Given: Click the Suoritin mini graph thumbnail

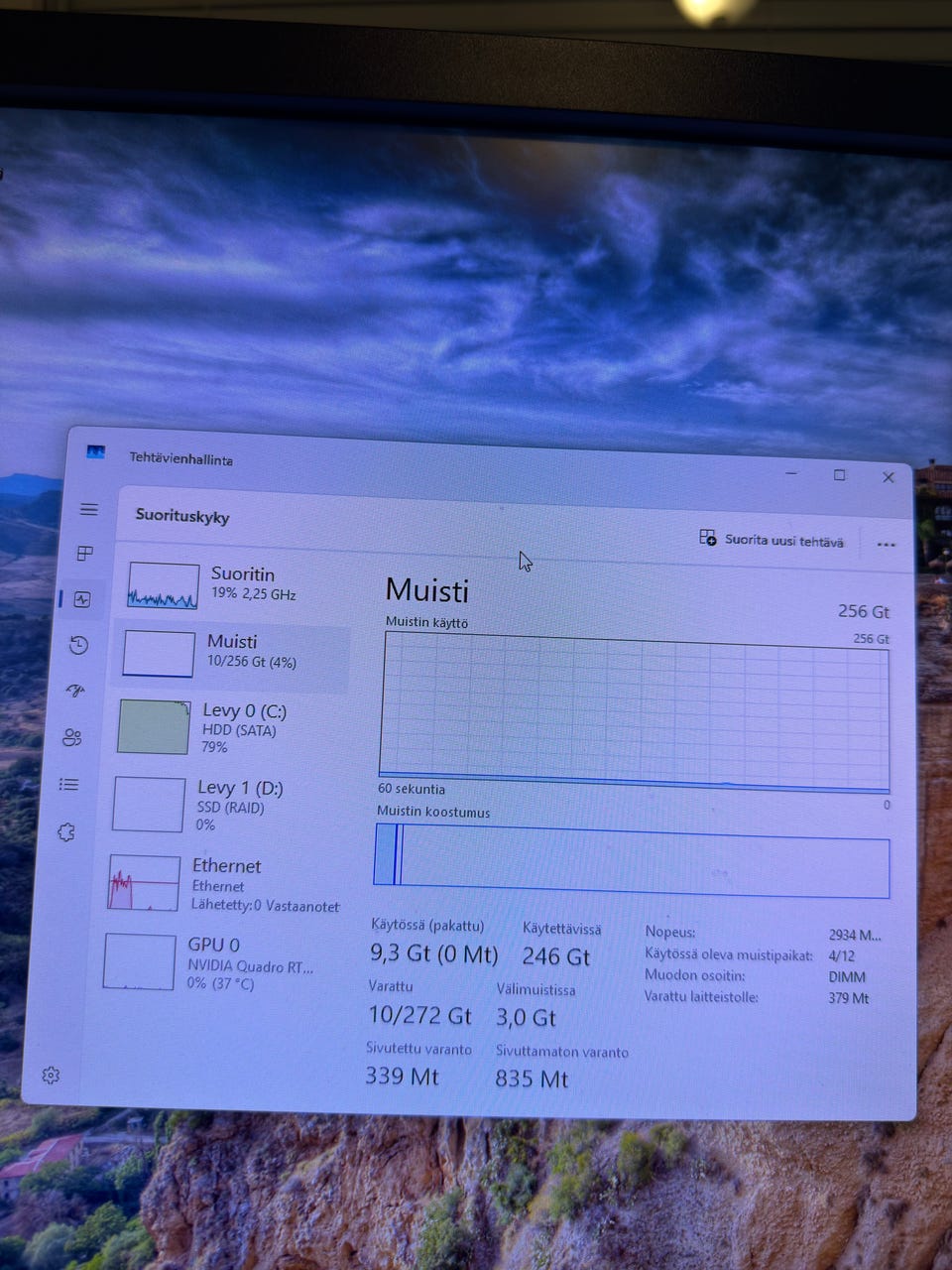Looking at the screenshot, I should coord(163,585).
